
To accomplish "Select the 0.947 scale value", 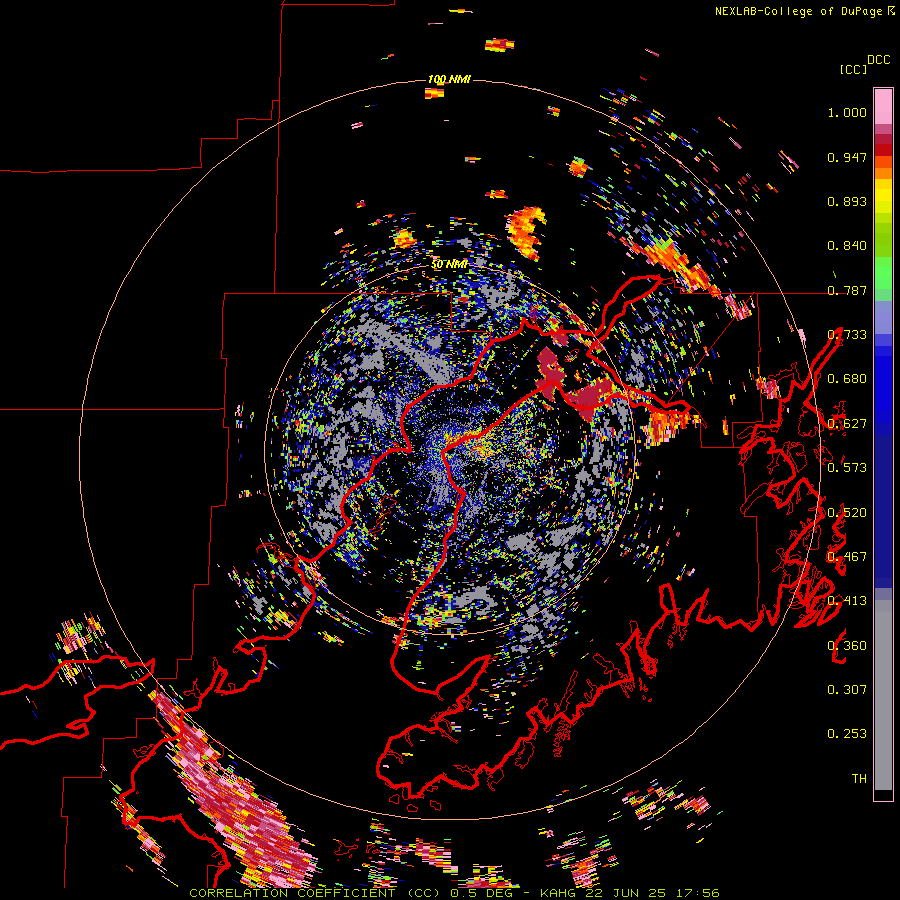I will 847,157.
